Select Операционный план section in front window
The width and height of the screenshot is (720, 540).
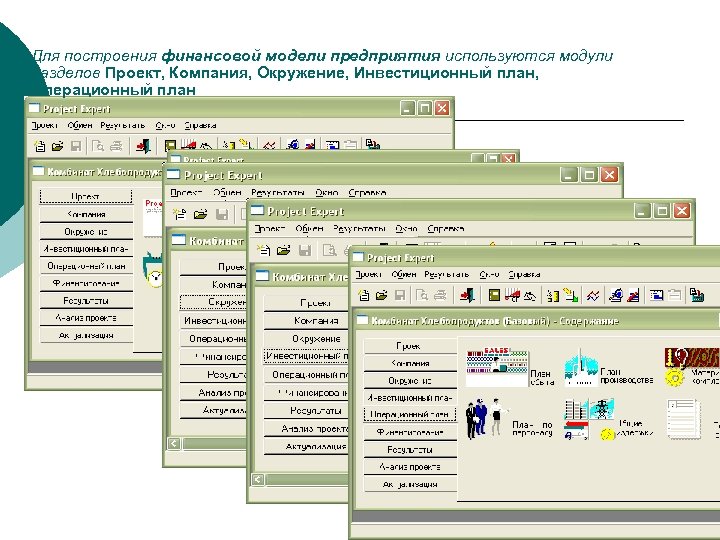coord(410,414)
